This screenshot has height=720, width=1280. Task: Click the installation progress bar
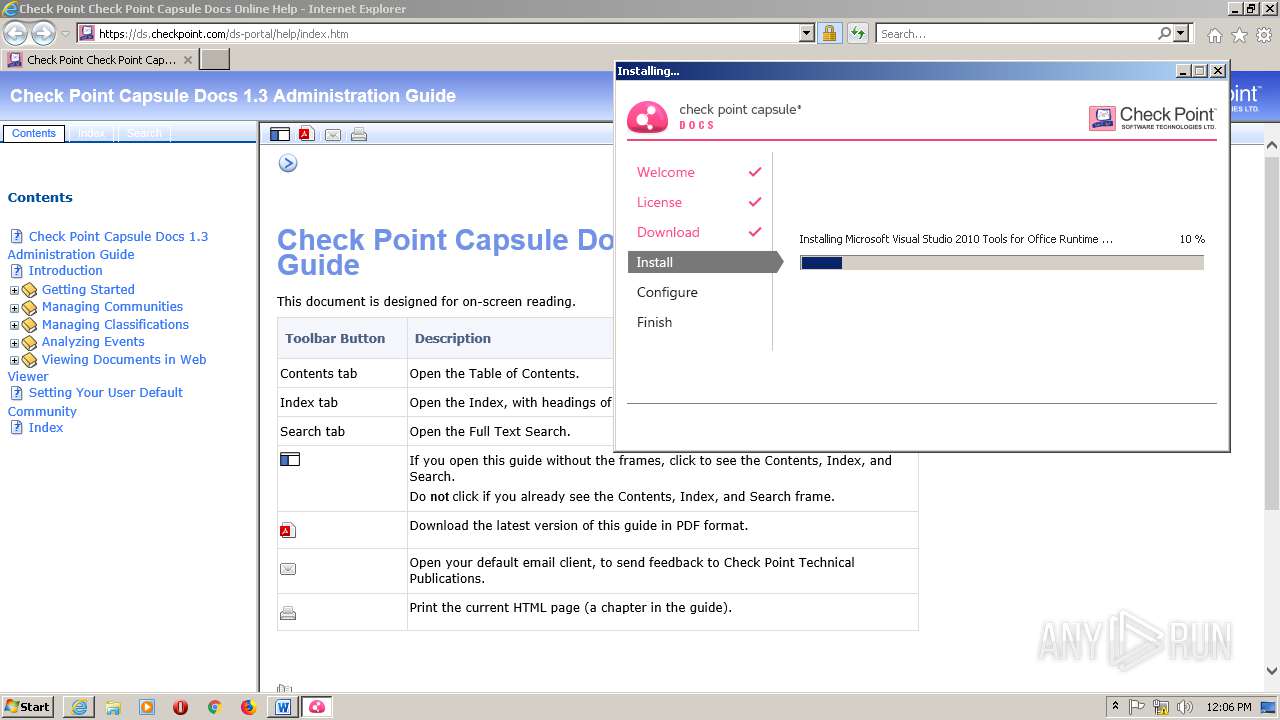1002,263
